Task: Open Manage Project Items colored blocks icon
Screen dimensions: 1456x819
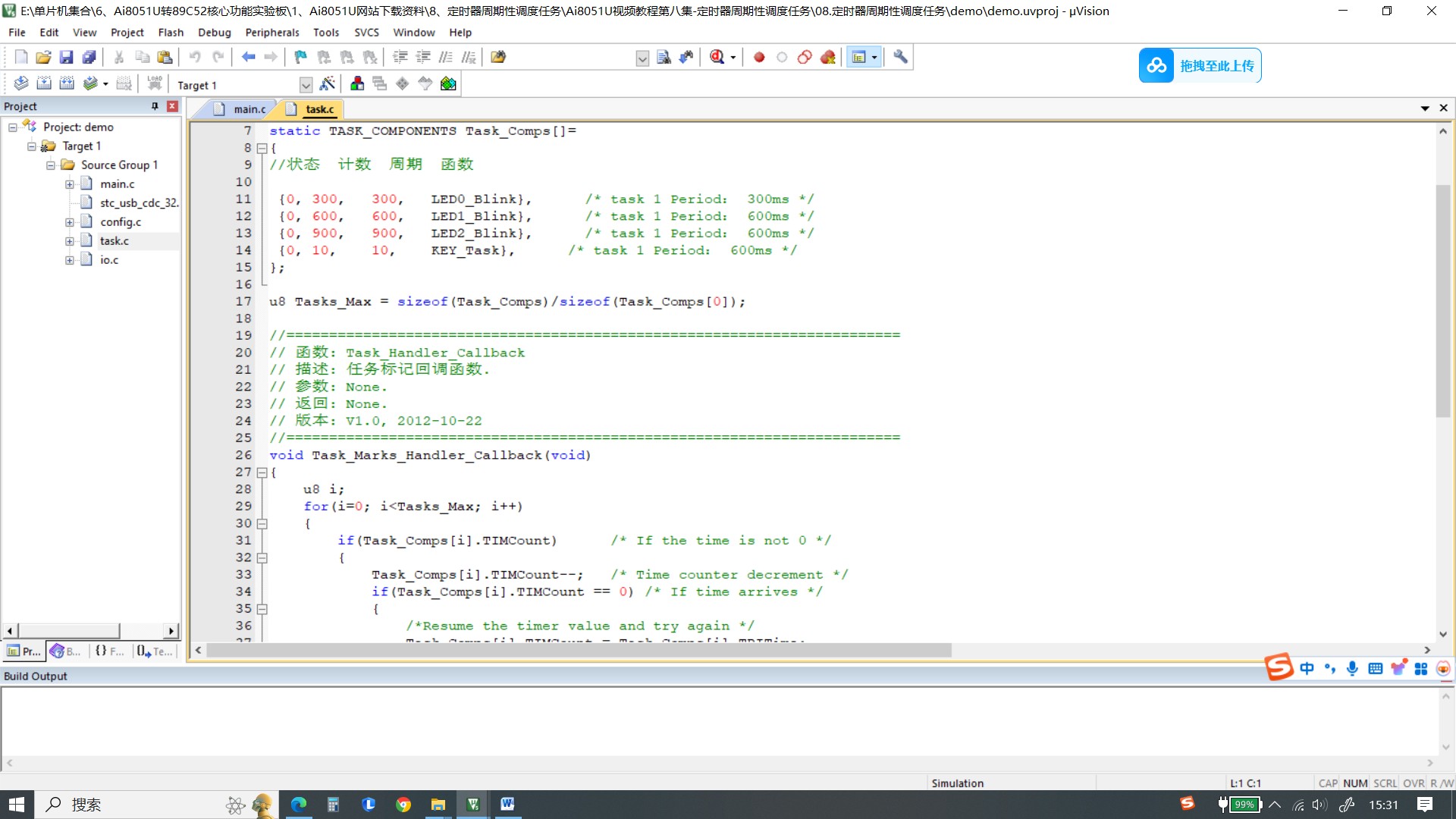Action: (357, 83)
